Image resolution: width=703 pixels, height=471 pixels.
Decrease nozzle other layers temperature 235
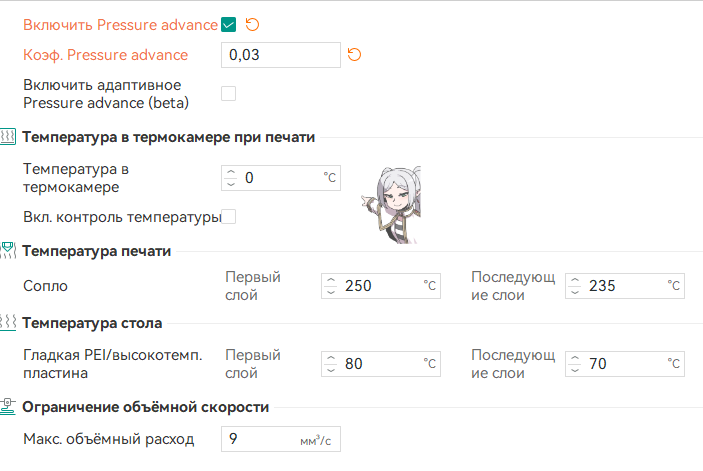575,291
